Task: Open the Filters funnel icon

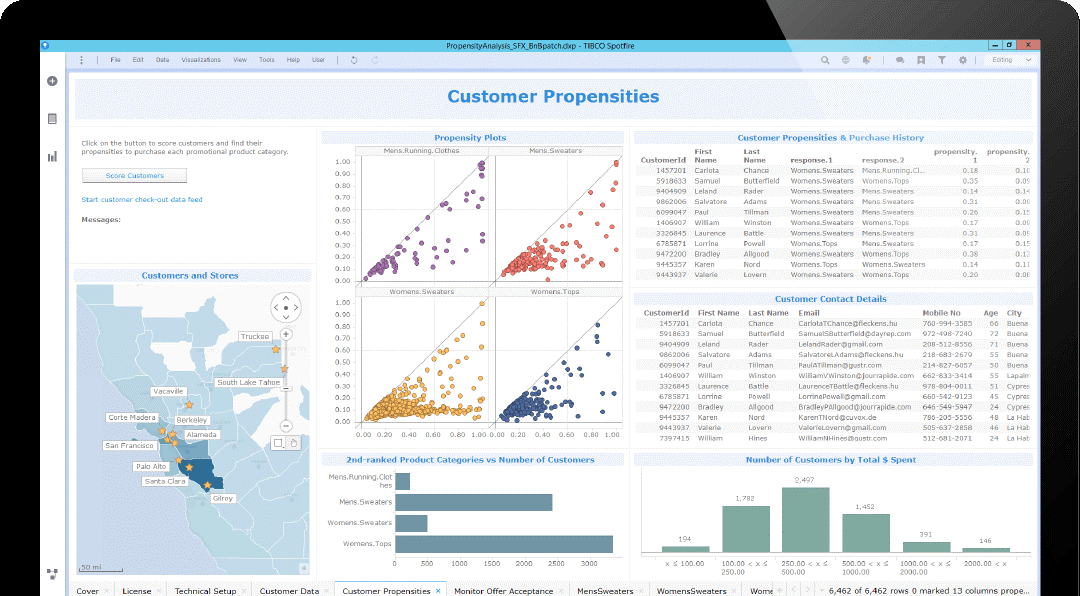Action: [942, 60]
